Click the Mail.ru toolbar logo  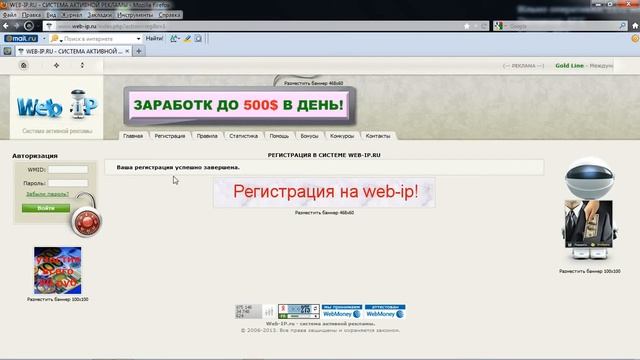21,38
